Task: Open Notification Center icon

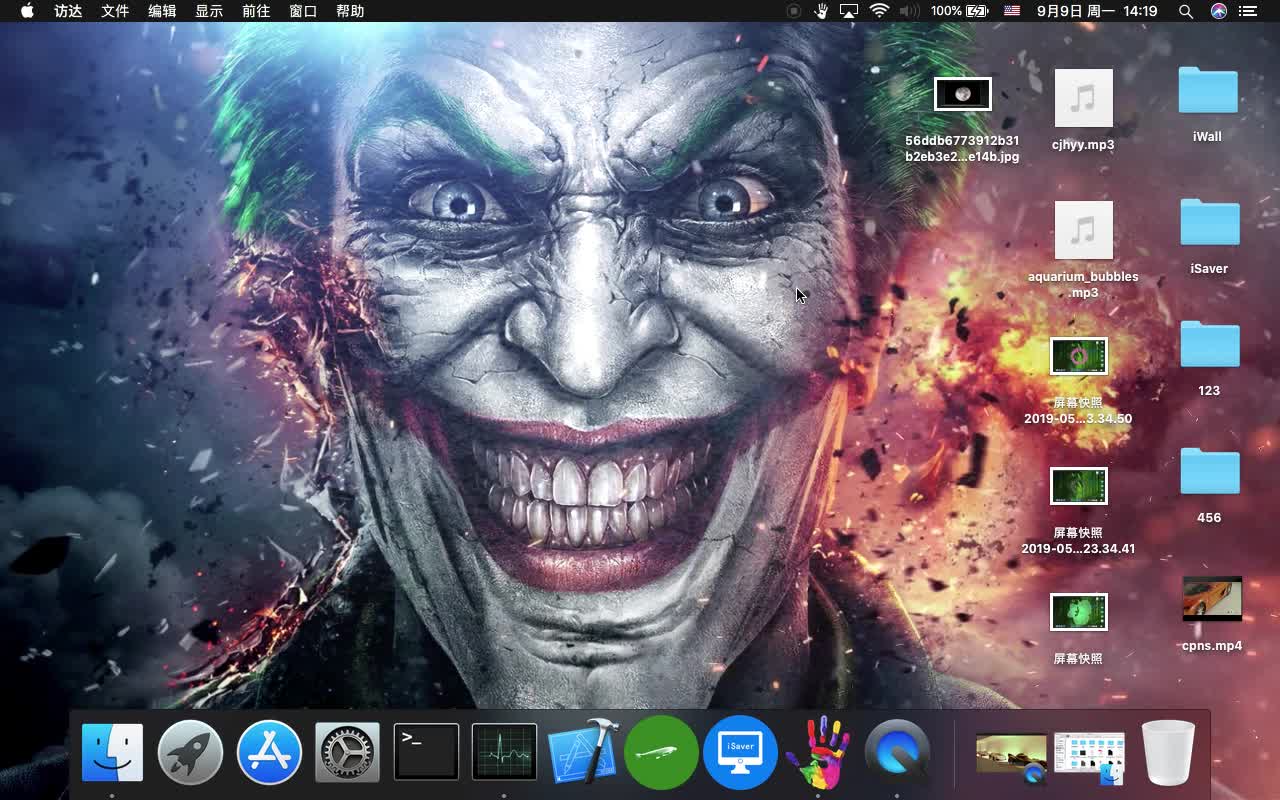Action: pyautogui.click(x=1248, y=11)
